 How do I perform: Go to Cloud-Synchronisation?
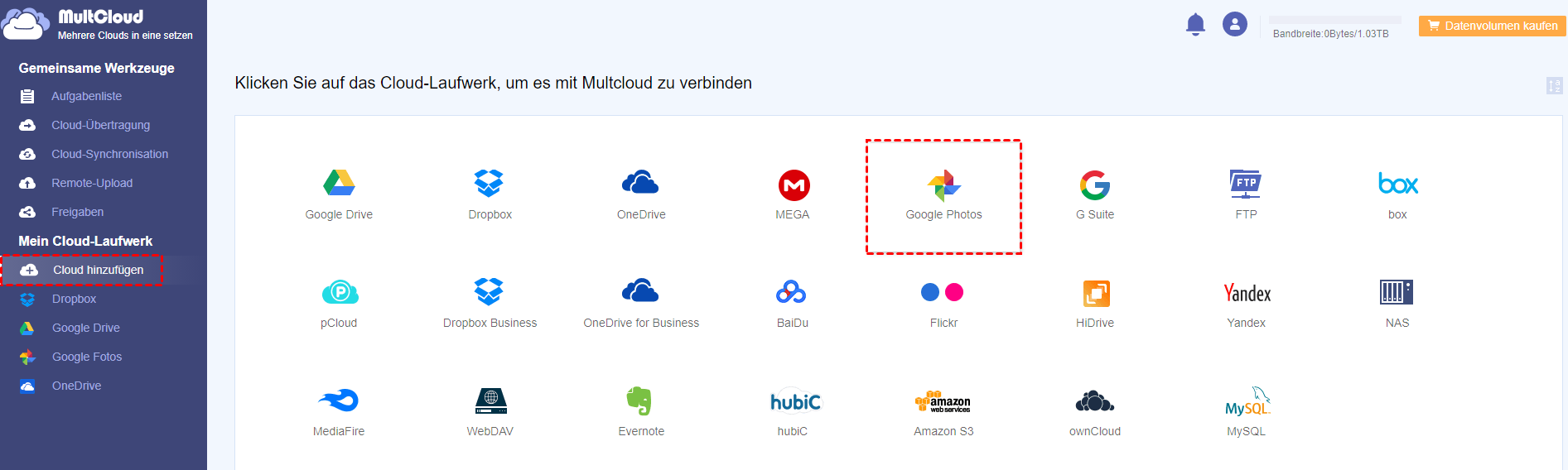click(109, 154)
